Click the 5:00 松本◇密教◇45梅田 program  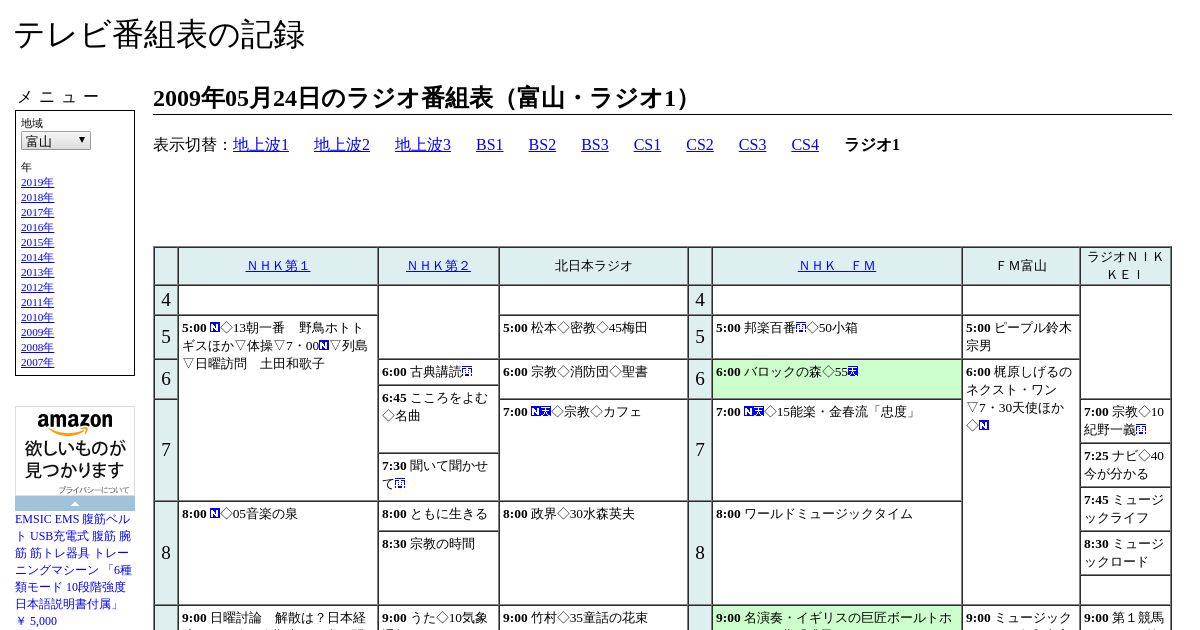(x=594, y=337)
